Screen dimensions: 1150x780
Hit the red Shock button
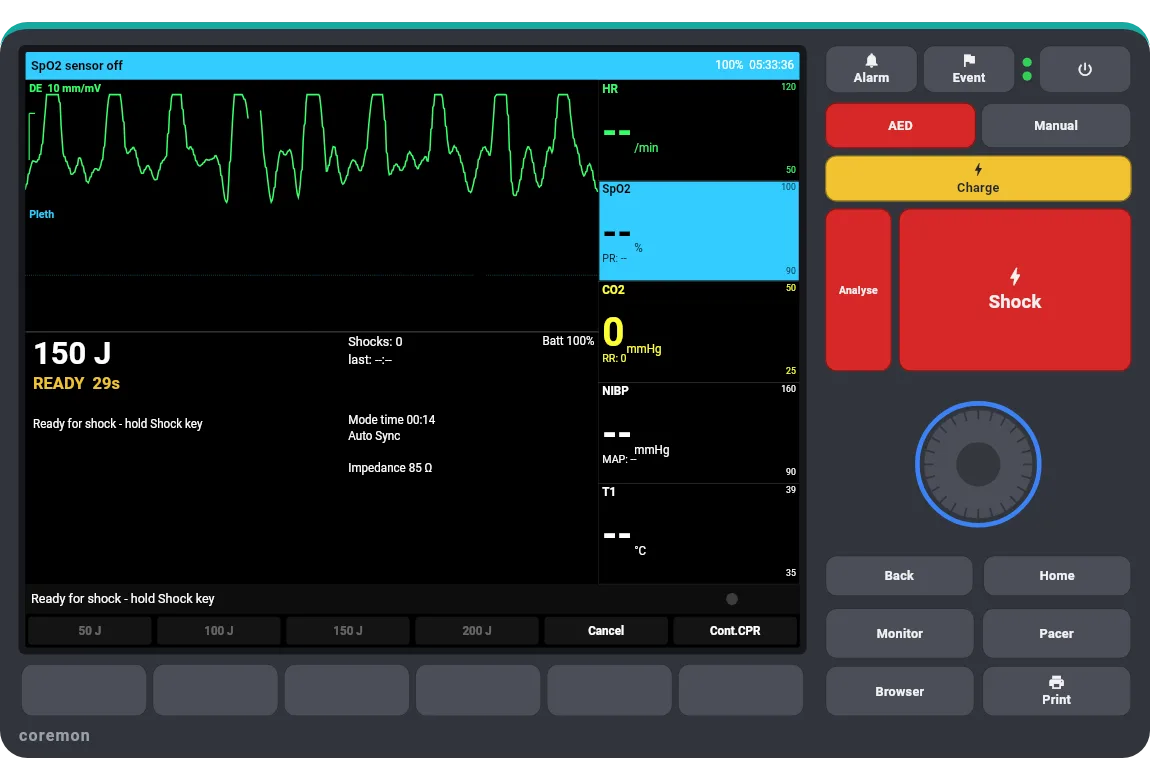tap(1014, 290)
